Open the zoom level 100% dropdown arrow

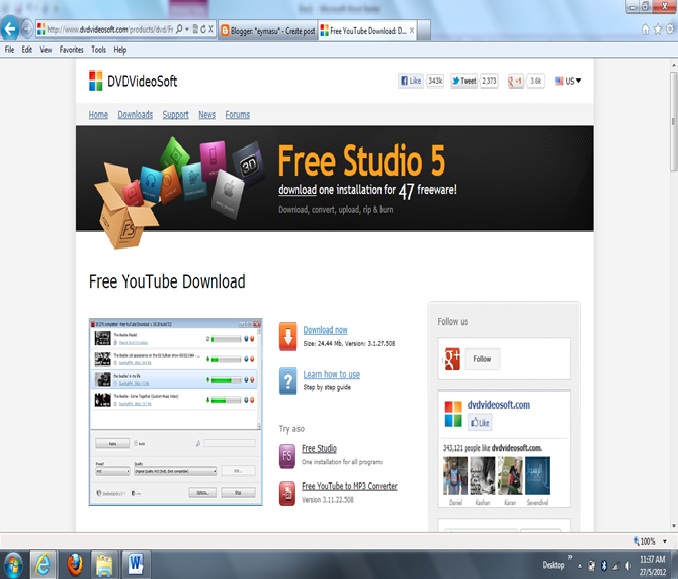(x=665, y=541)
